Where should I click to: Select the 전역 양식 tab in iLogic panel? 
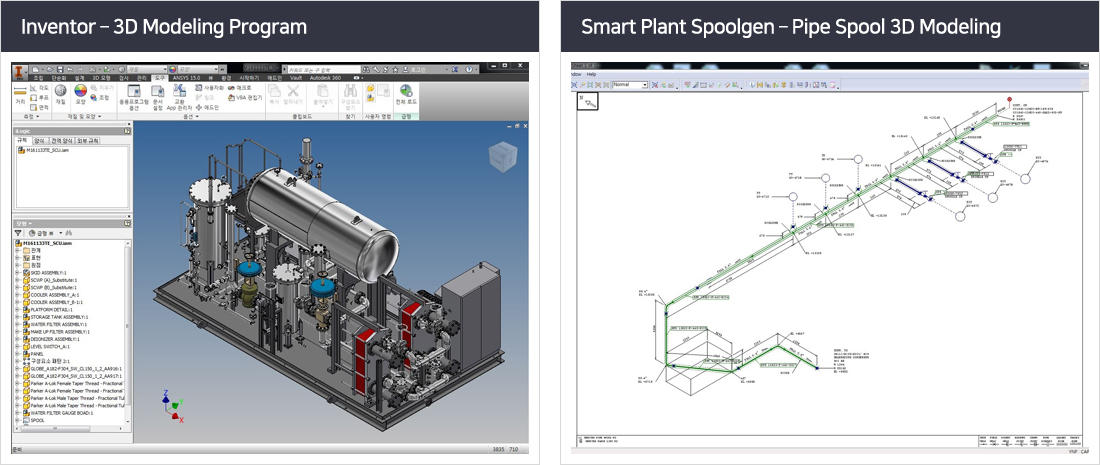tap(62, 141)
